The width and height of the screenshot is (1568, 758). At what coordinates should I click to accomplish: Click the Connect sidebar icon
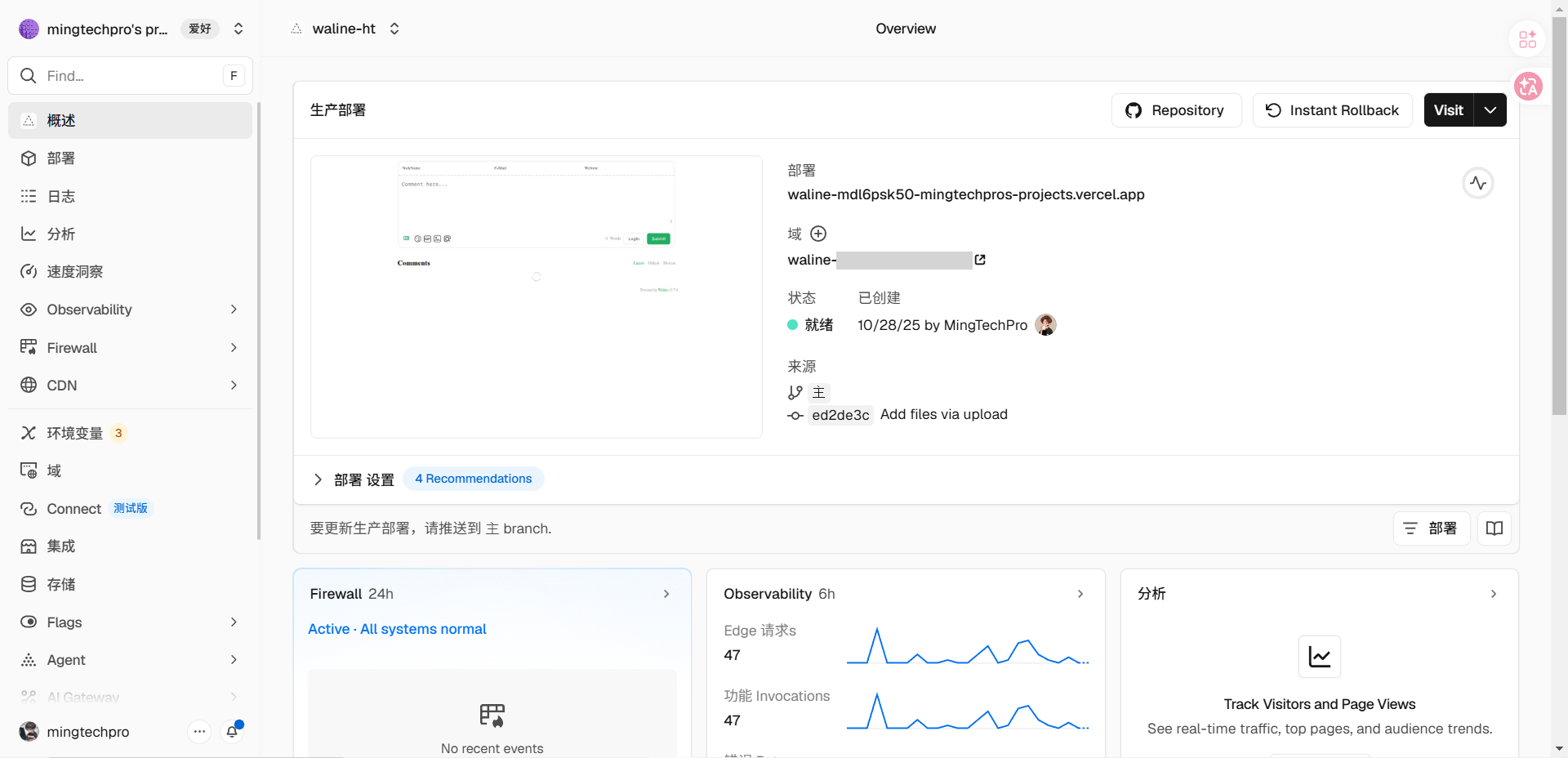click(x=29, y=509)
